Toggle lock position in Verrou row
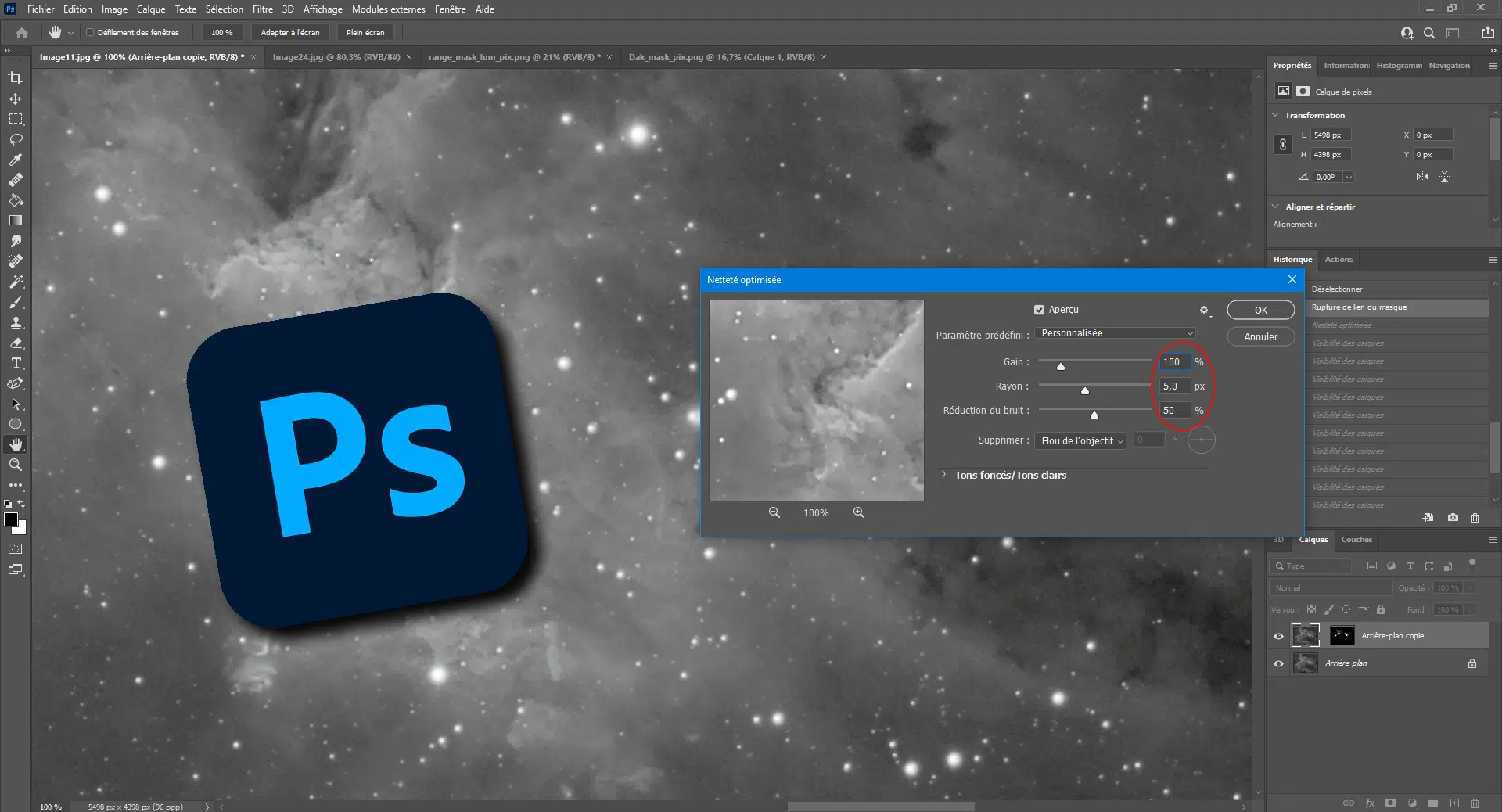Viewport: 1502px width, 812px height. click(x=1346, y=609)
